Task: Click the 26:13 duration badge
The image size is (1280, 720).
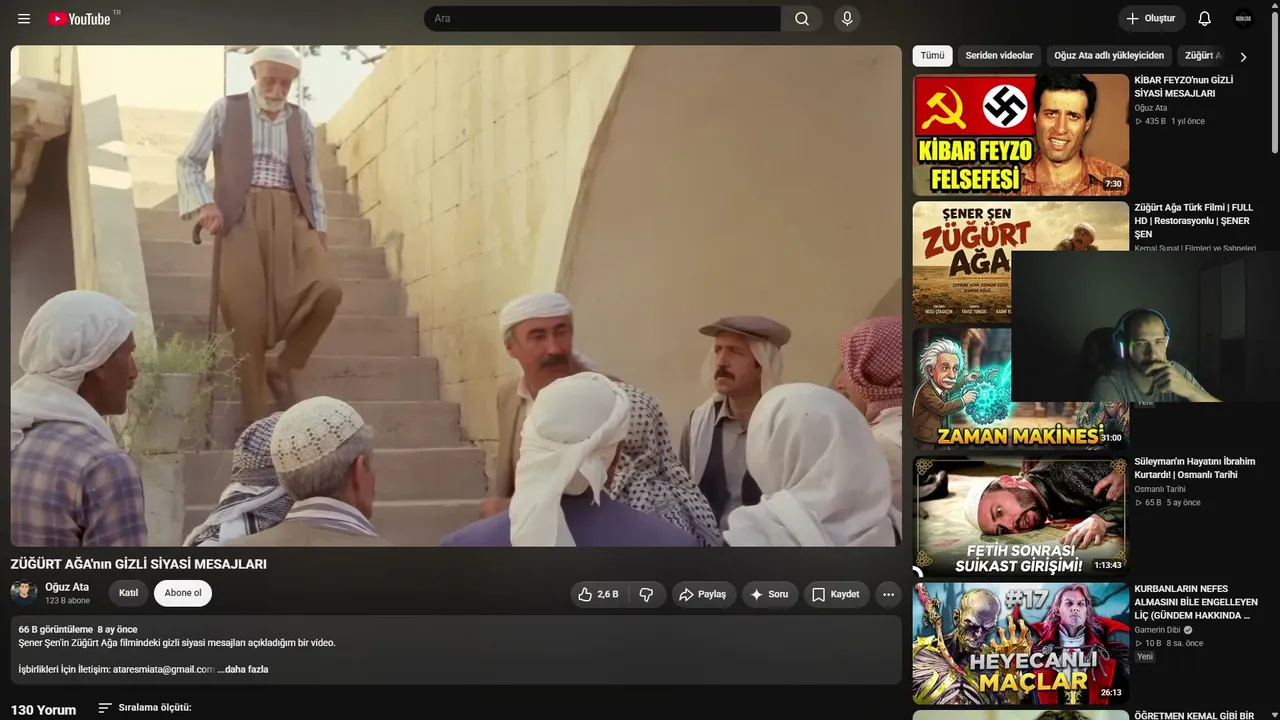Action: coord(1111,692)
